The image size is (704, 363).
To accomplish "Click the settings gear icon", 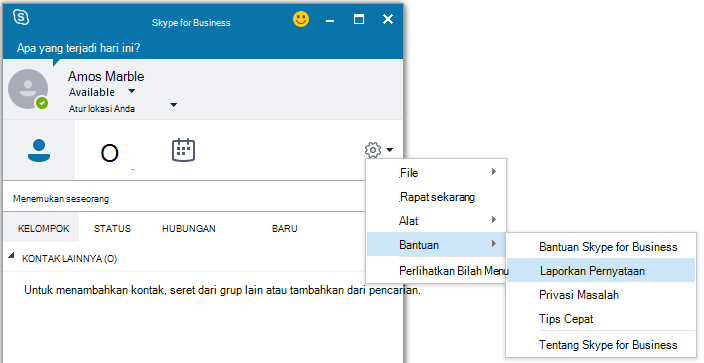I will coord(373,150).
